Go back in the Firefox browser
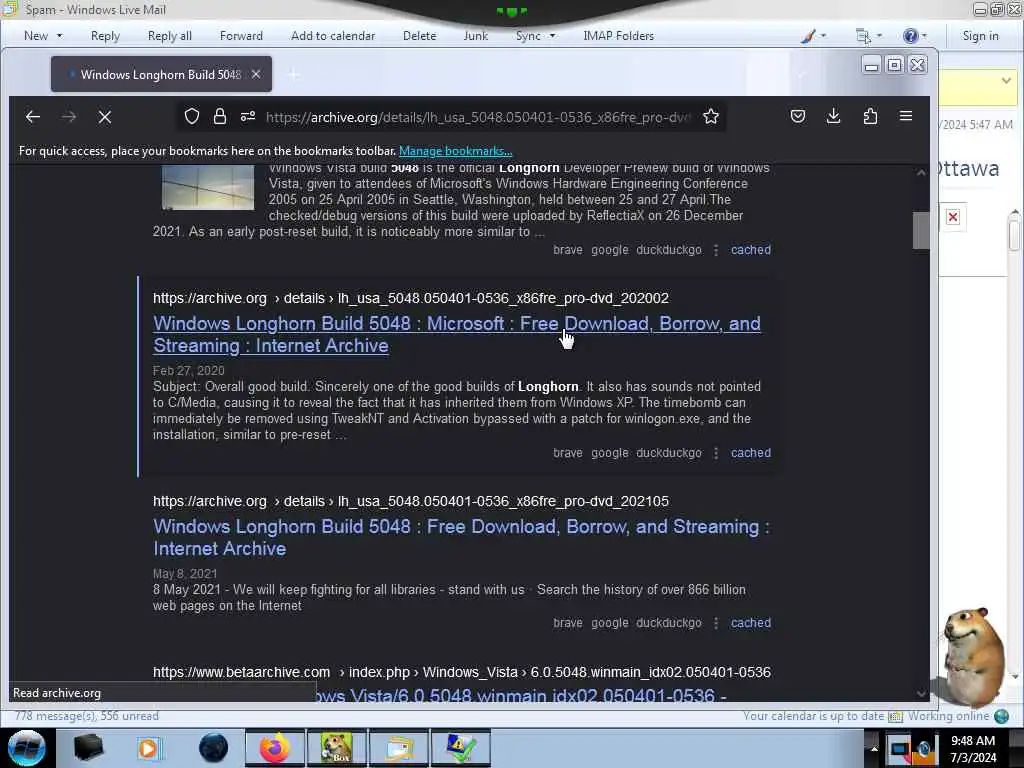This screenshot has width=1024, height=768. 33,117
